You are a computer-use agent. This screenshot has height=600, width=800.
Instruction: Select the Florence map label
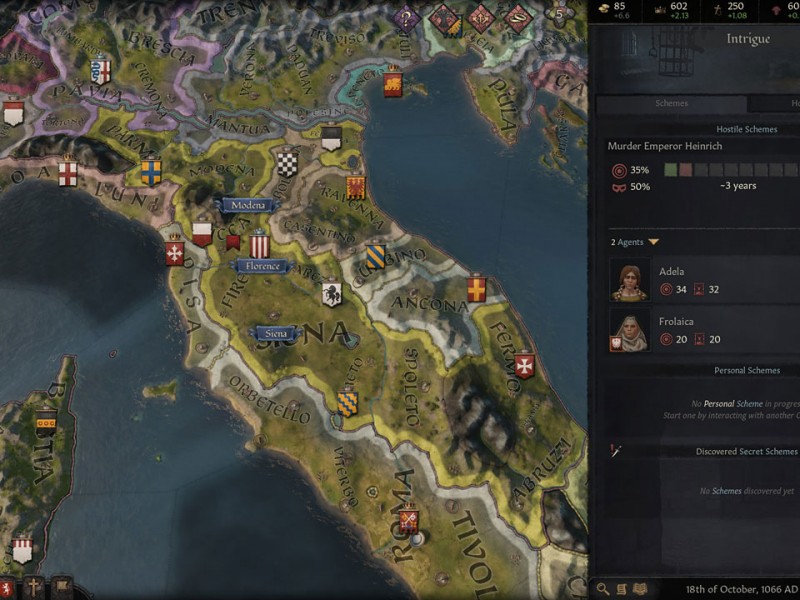[262, 266]
